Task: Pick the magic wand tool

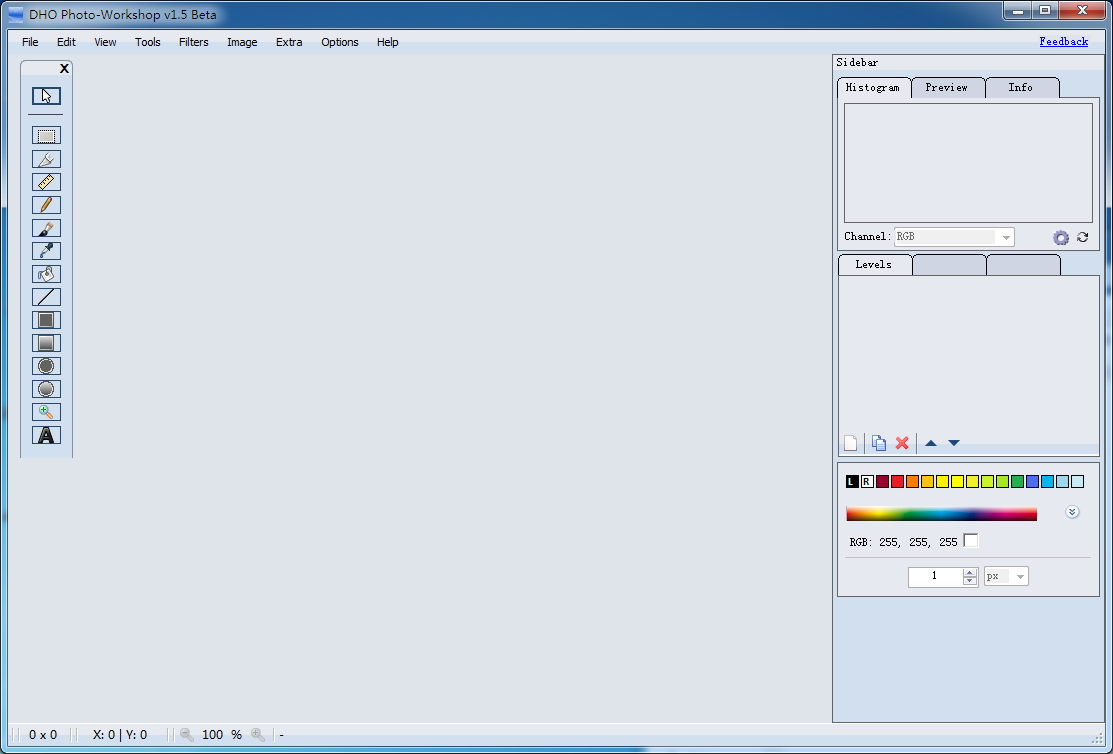Action: tap(46, 159)
